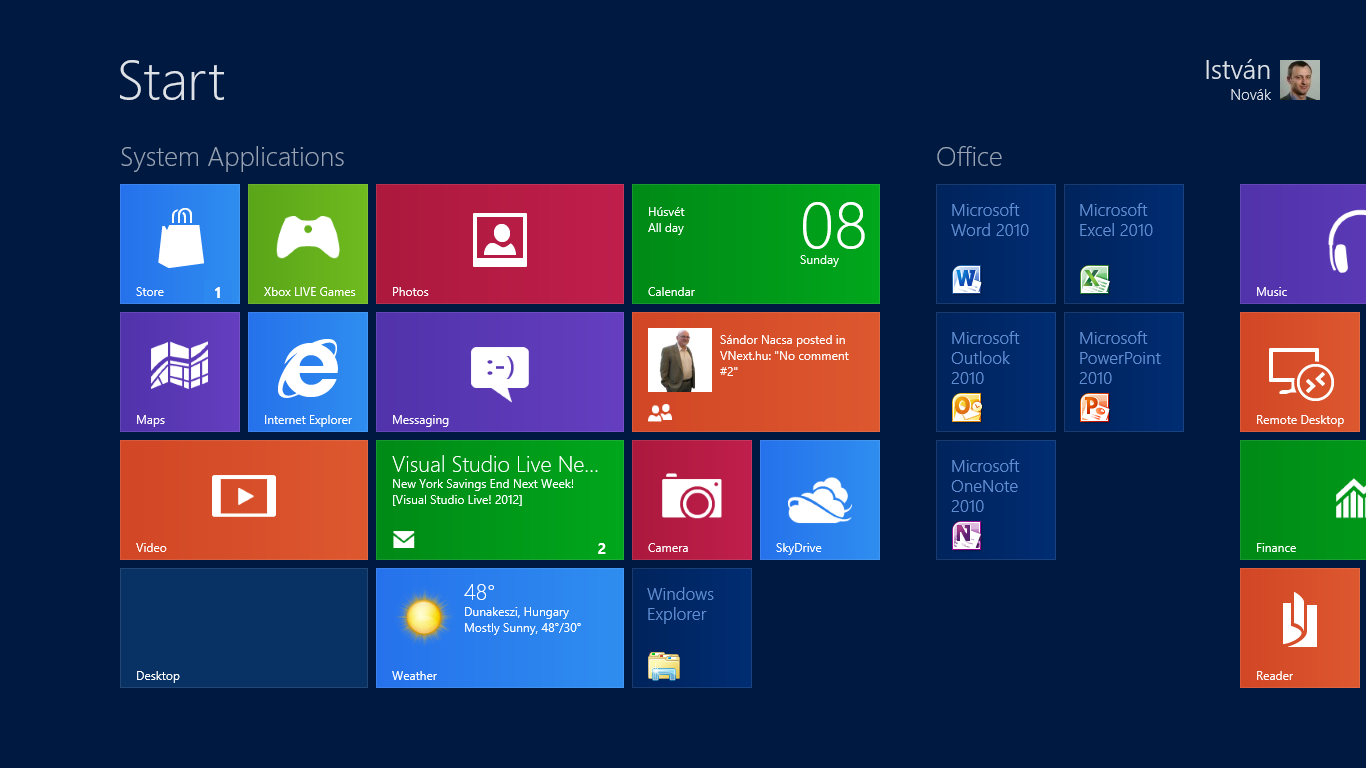Click the mail envelope icon on Mail tile
This screenshot has width=1366, height=768.
(403, 540)
